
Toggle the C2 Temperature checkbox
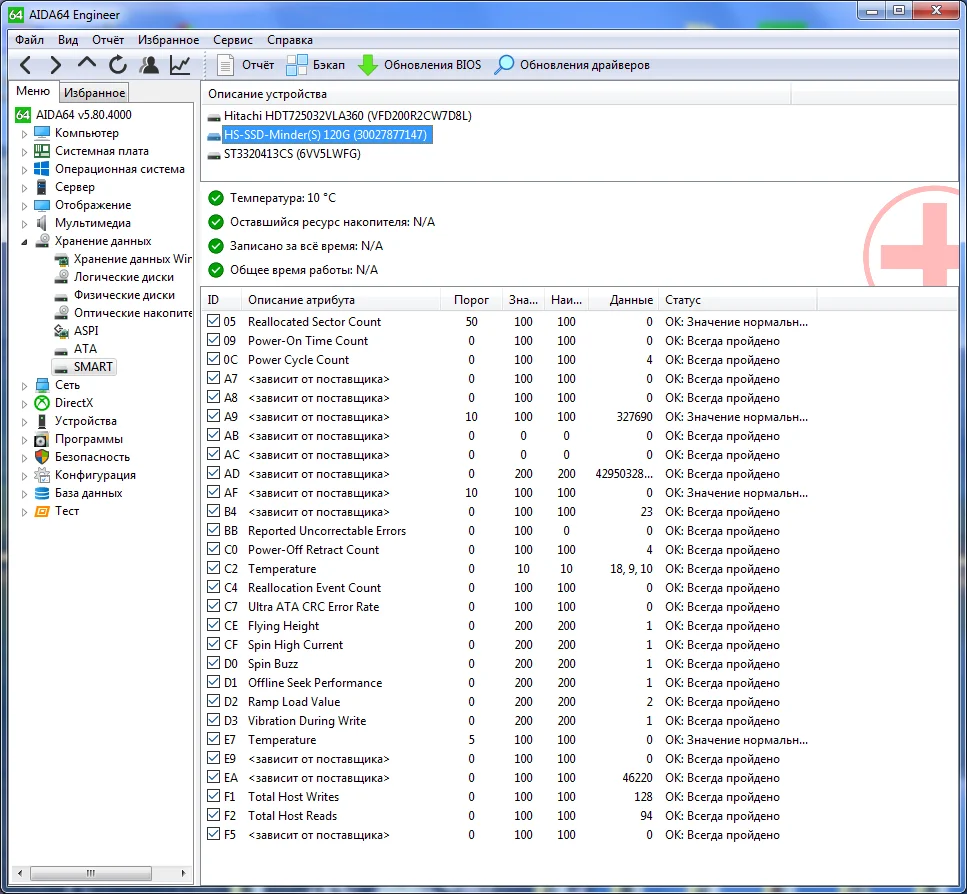[x=213, y=568]
